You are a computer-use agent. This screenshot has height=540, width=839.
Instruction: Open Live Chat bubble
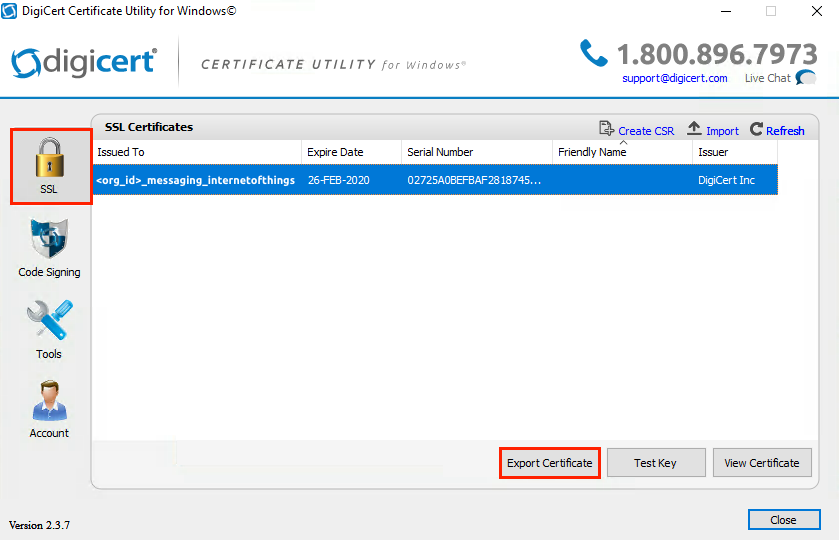[806, 79]
